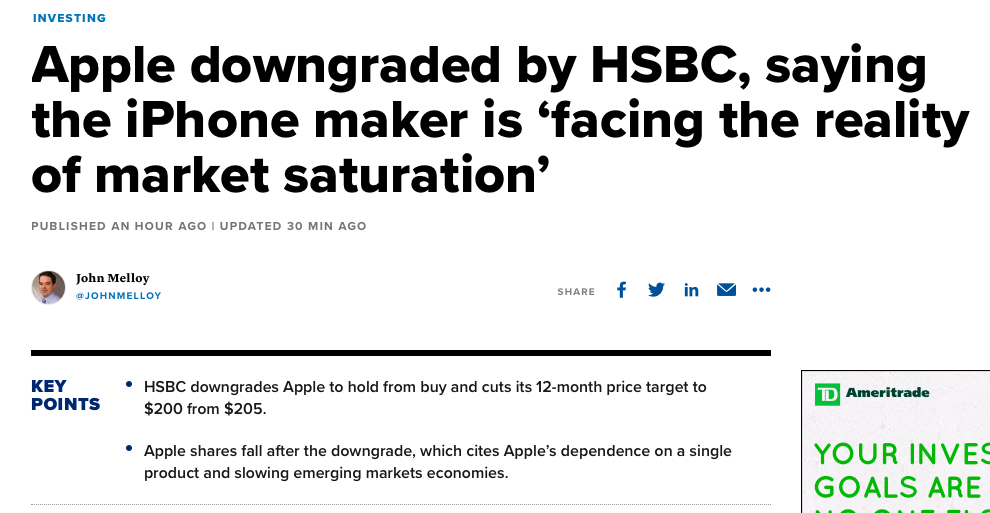
Task: Click John Melloy's profile photo
Action: coord(49,288)
